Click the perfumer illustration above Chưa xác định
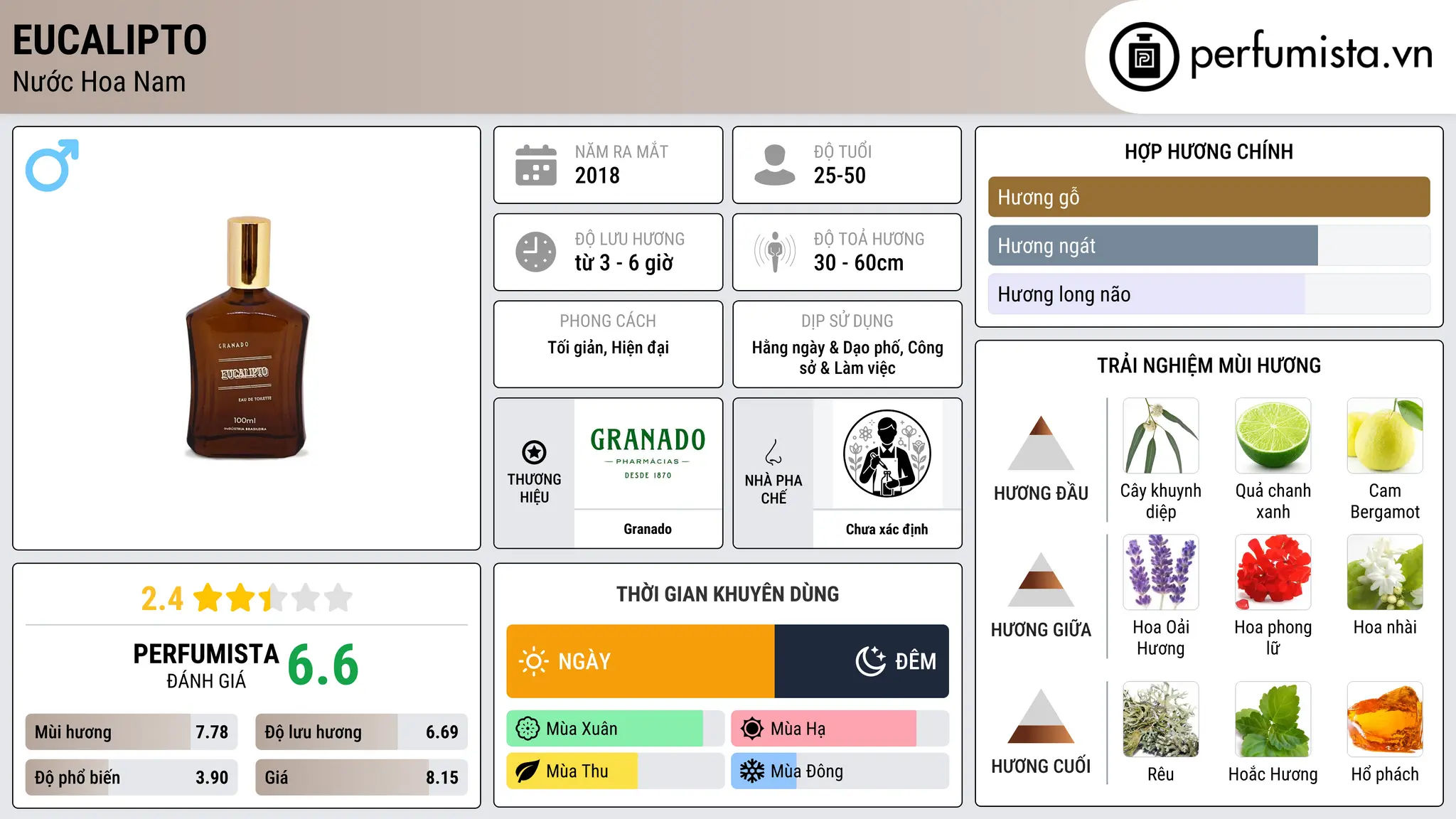 [887, 454]
